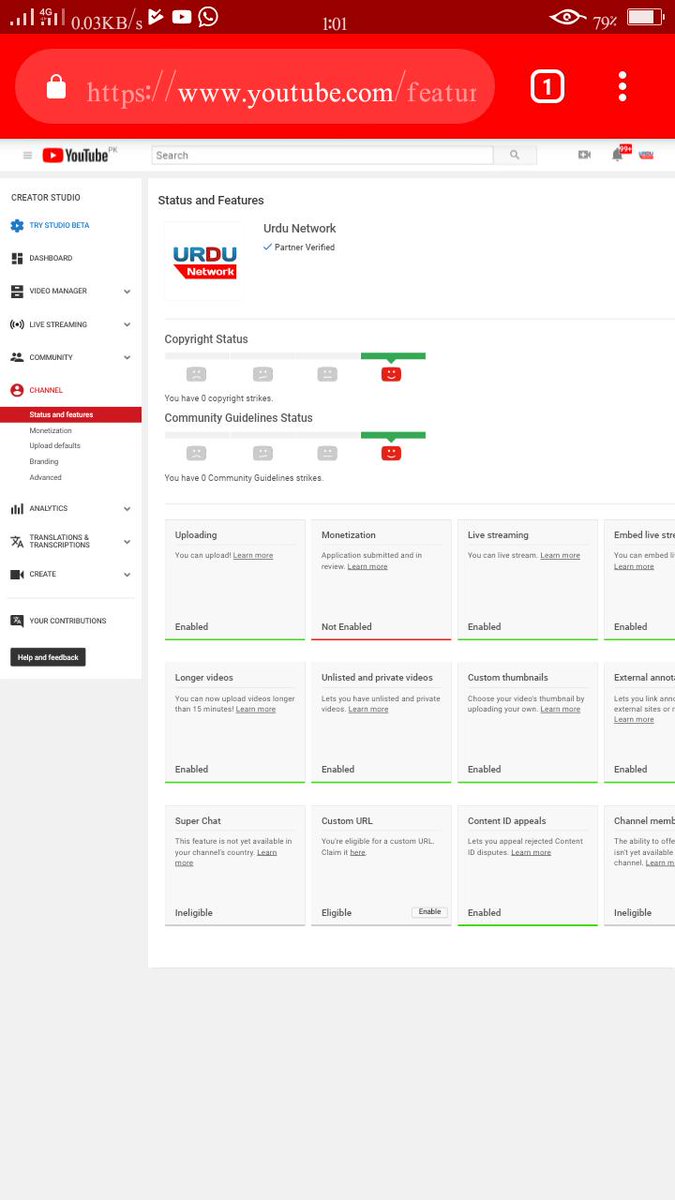Click the Create camera icon in sidebar
675x1200 pixels.
[x=17, y=575]
